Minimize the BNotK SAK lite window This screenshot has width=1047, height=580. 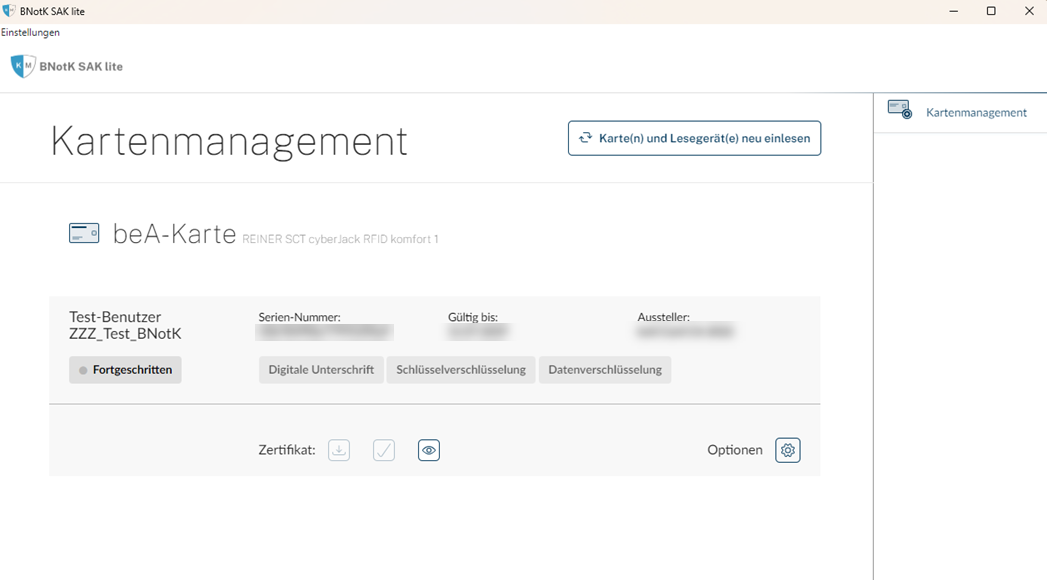[953, 11]
